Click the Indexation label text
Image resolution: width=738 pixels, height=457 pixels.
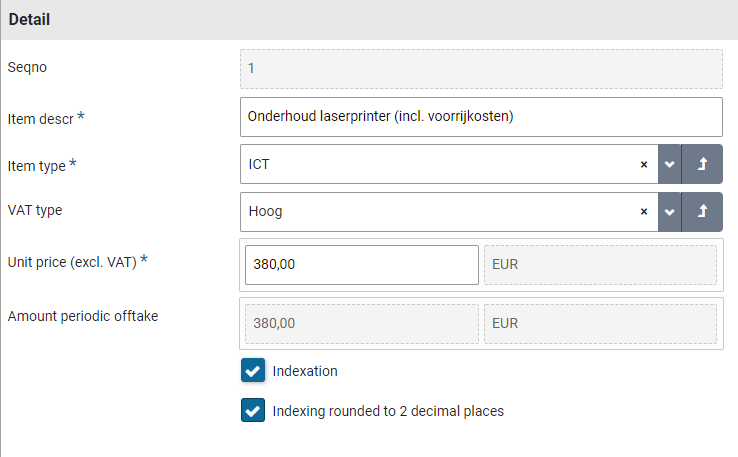point(305,371)
